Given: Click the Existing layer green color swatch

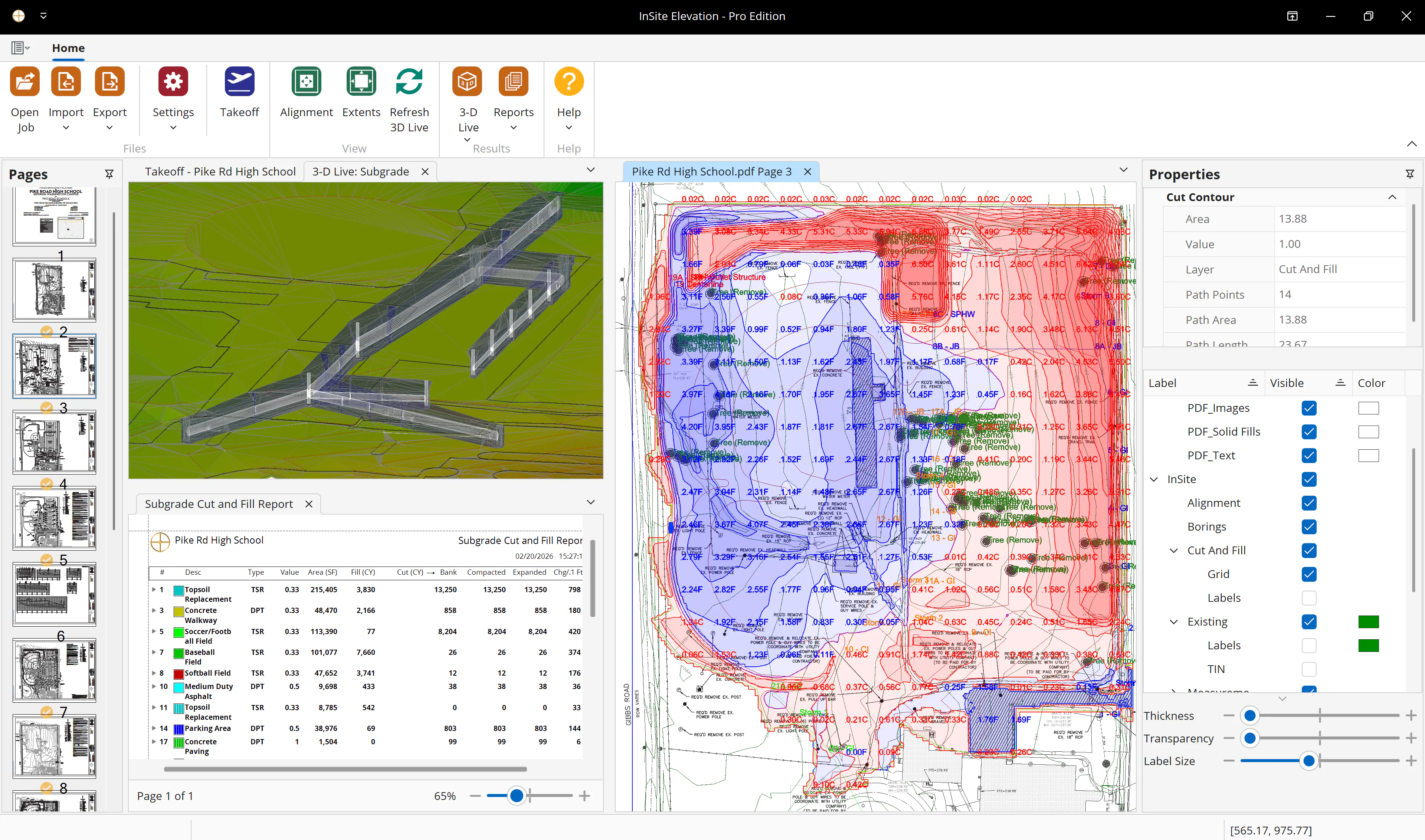Looking at the screenshot, I should pos(1368,622).
